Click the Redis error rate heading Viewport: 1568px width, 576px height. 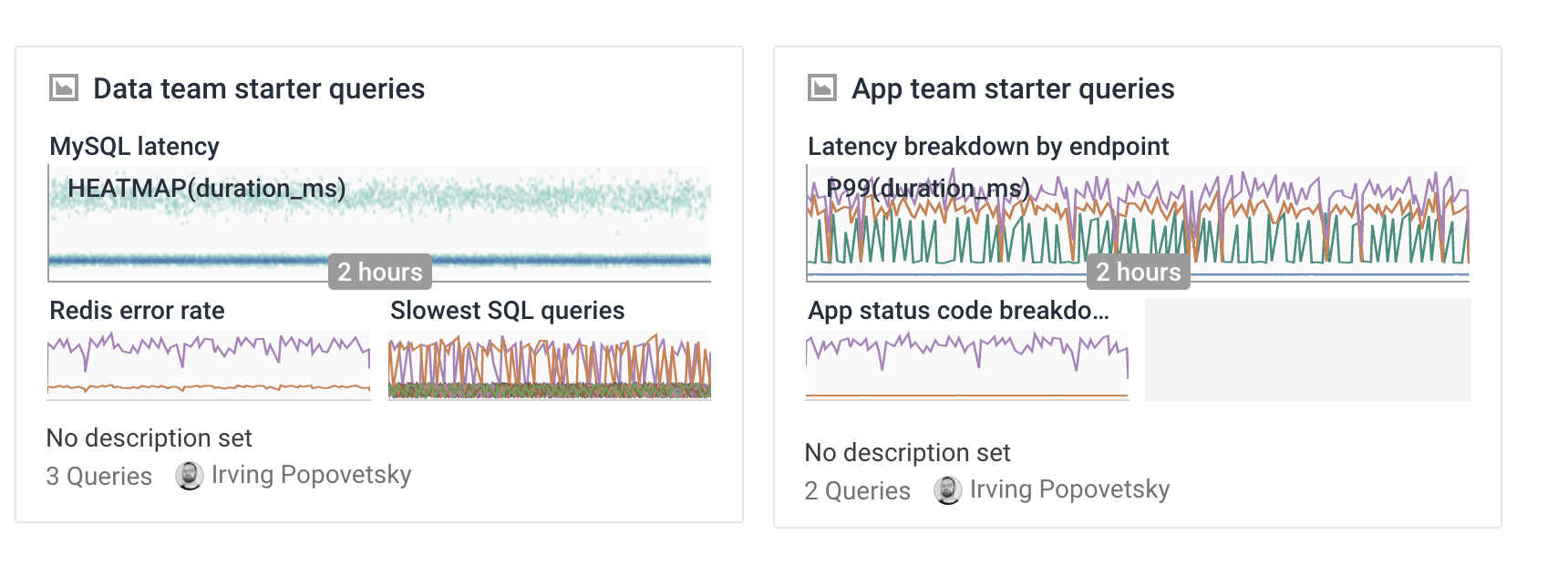(137, 311)
